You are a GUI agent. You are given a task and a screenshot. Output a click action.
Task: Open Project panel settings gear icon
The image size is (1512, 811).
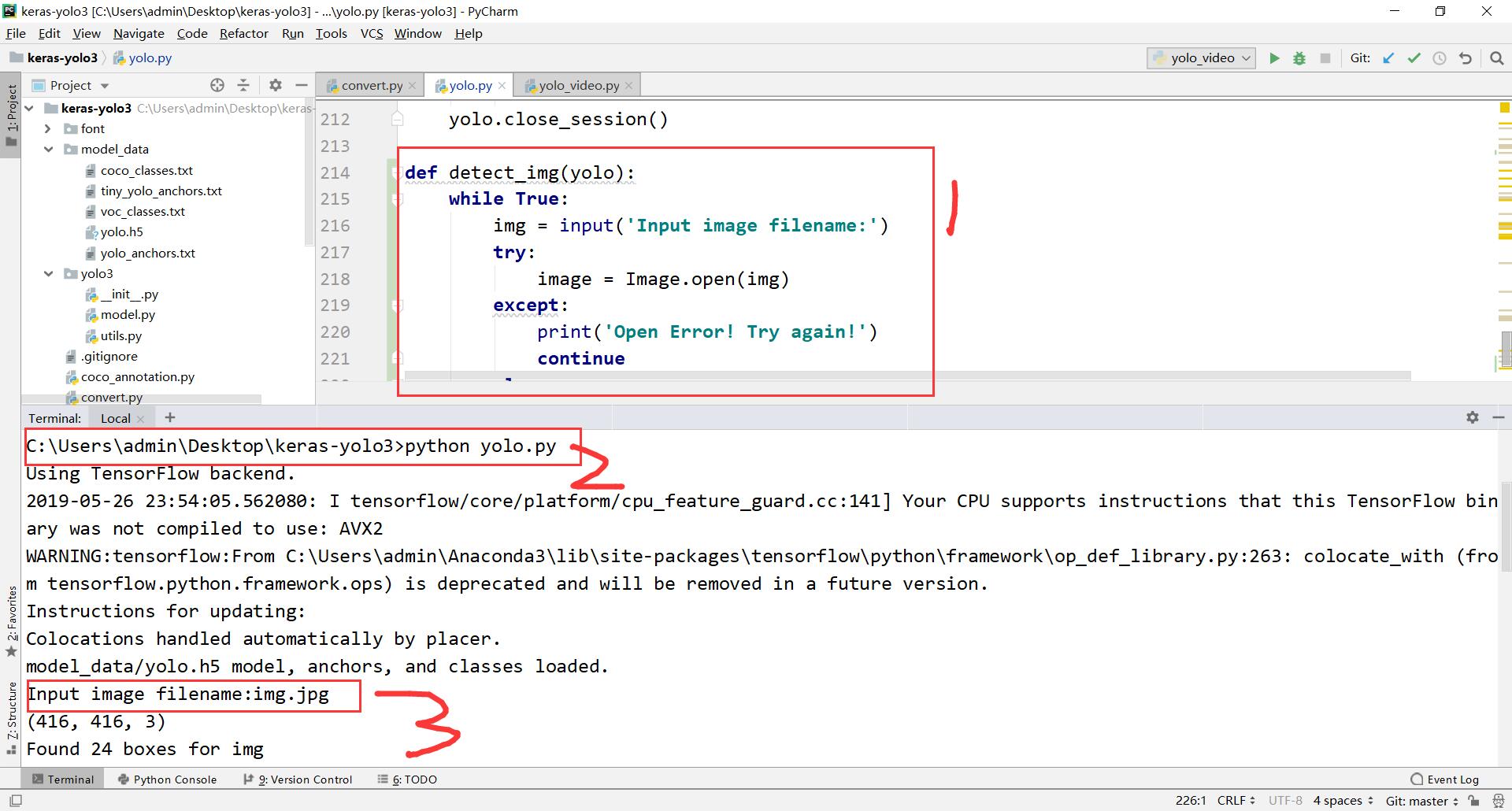click(x=275, y=85)
